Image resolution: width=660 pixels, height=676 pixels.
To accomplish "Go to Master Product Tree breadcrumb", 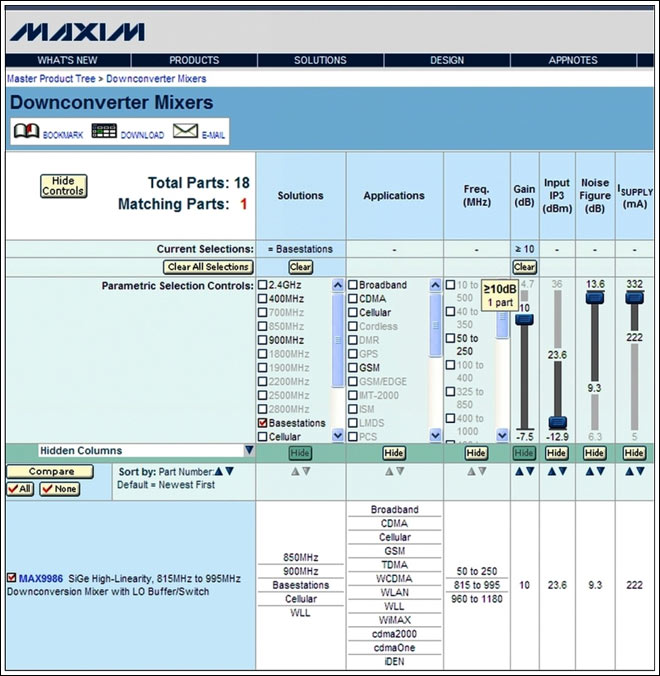I will (x=51, y=79).
